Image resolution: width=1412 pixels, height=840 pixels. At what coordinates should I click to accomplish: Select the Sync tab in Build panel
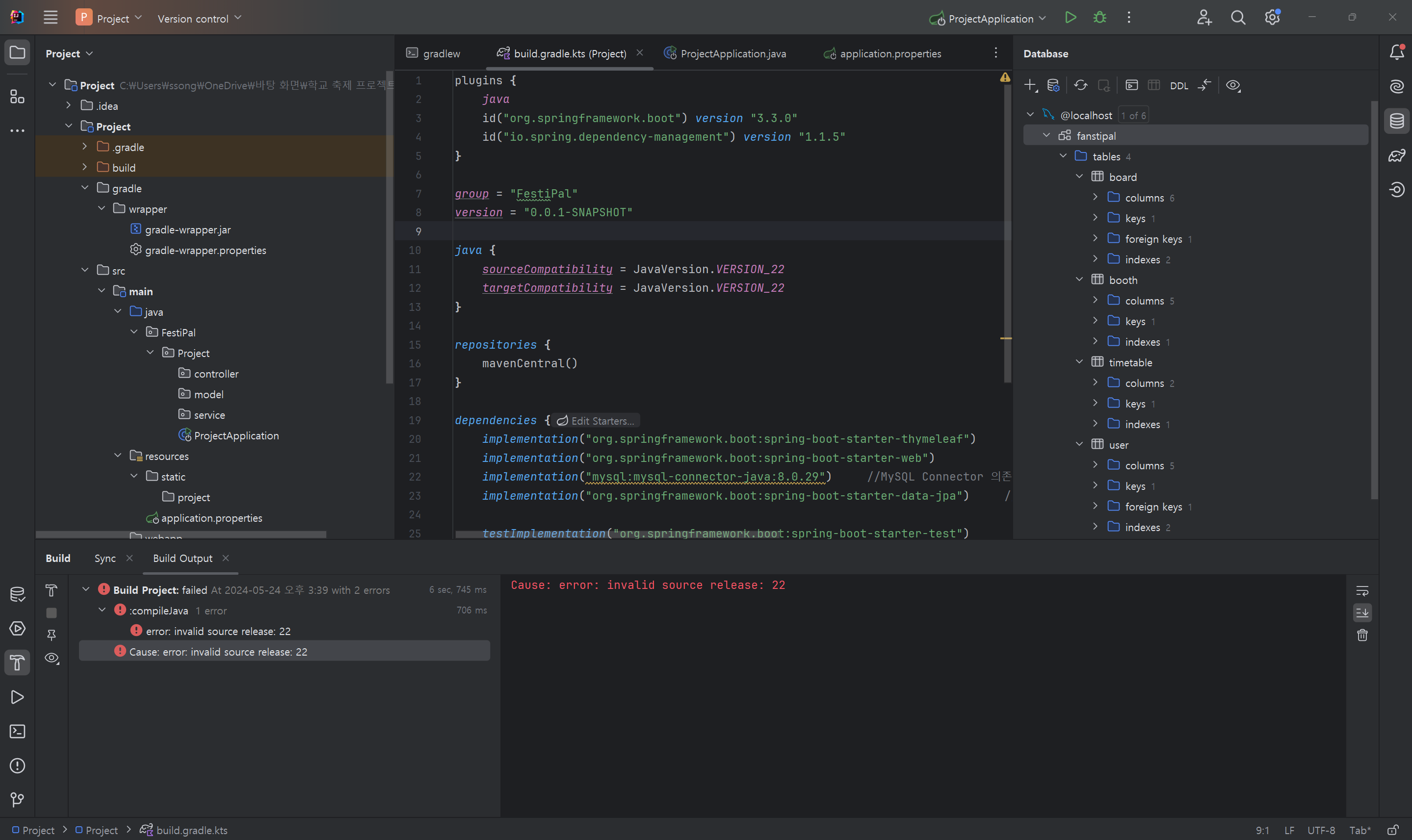pyautogui.click(x=105, y=558)
